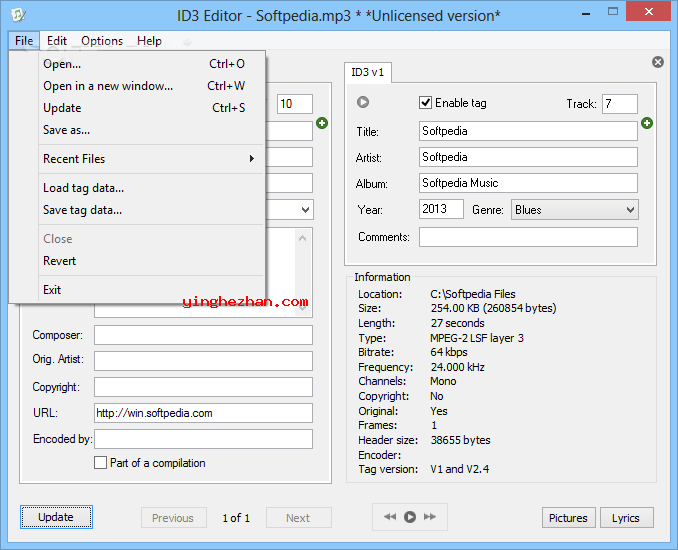Click the scrollbar up arrow on left panel
The image size is (678, 550).
pos(303,238)
